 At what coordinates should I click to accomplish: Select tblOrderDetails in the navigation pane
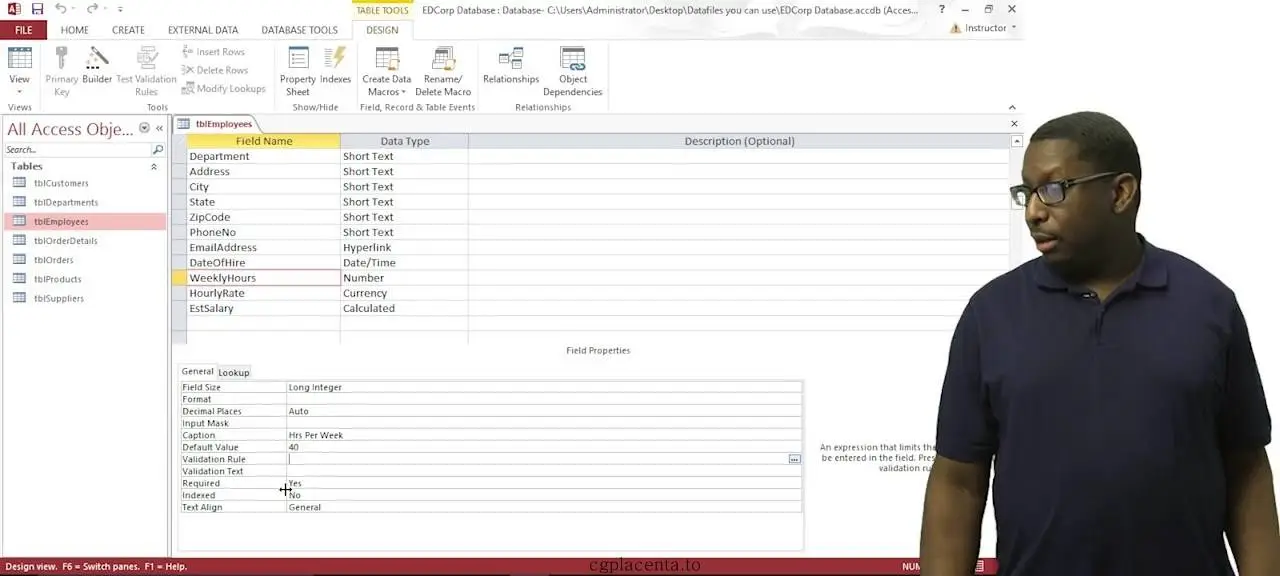click(x=66, y=241)
